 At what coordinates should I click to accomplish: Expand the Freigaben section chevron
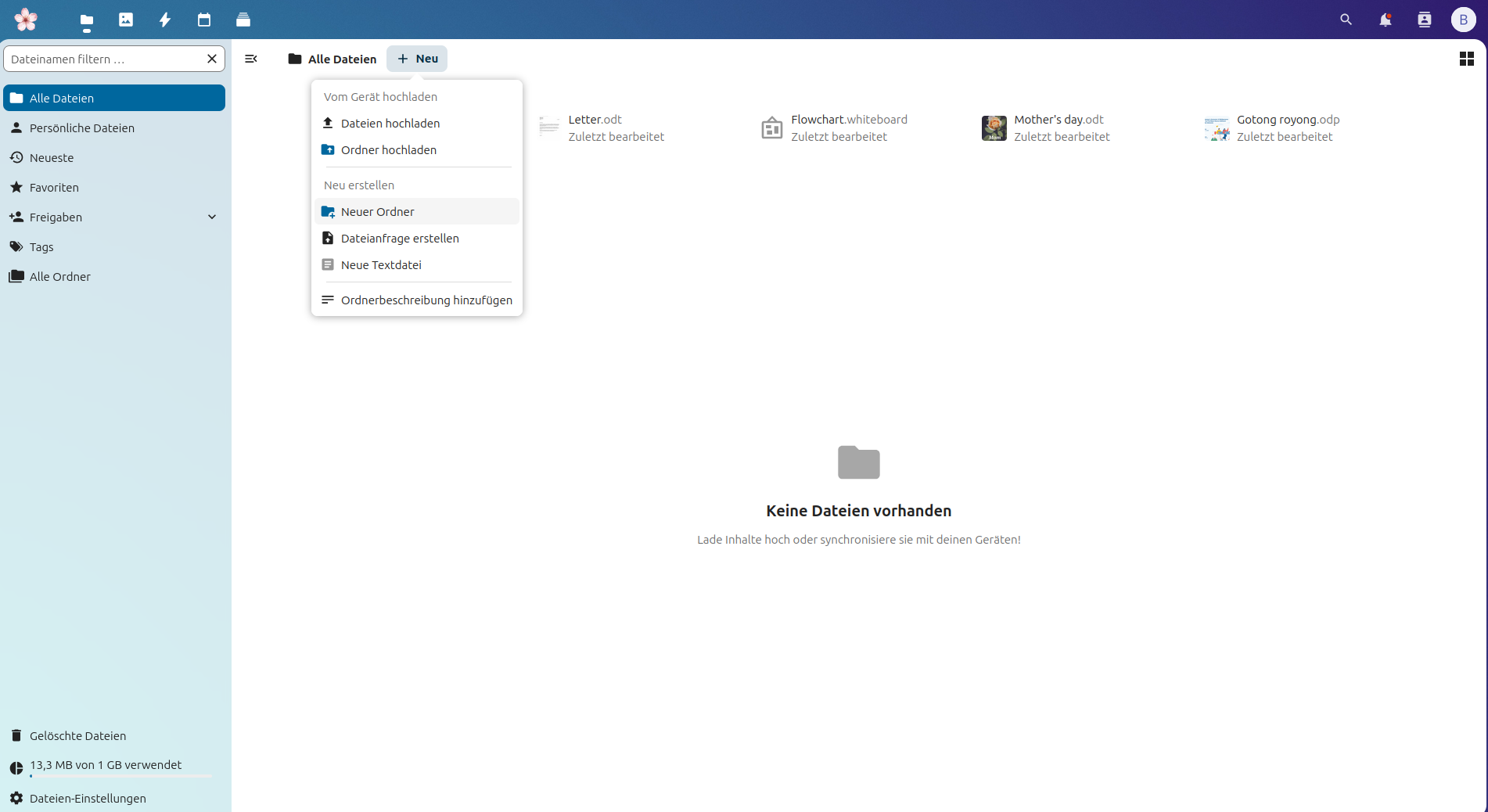[212, 217]
